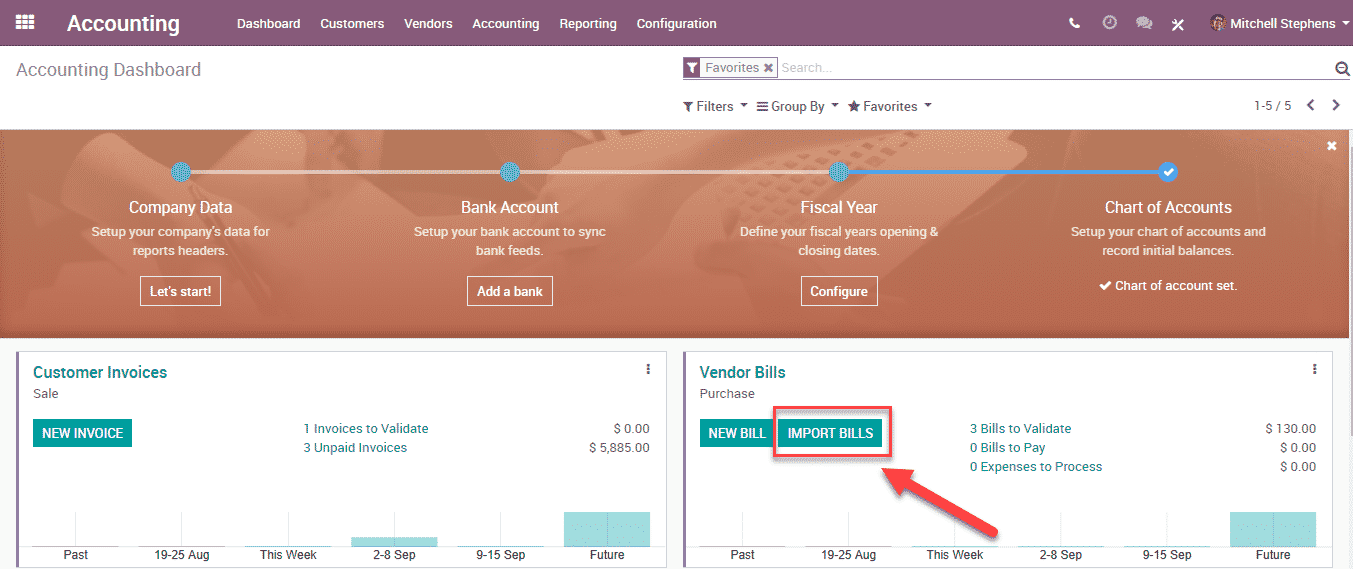This screenshot has width=1353, height=569.
Task: Open the Favorites dropdown menu
Action: coord(889,106)
